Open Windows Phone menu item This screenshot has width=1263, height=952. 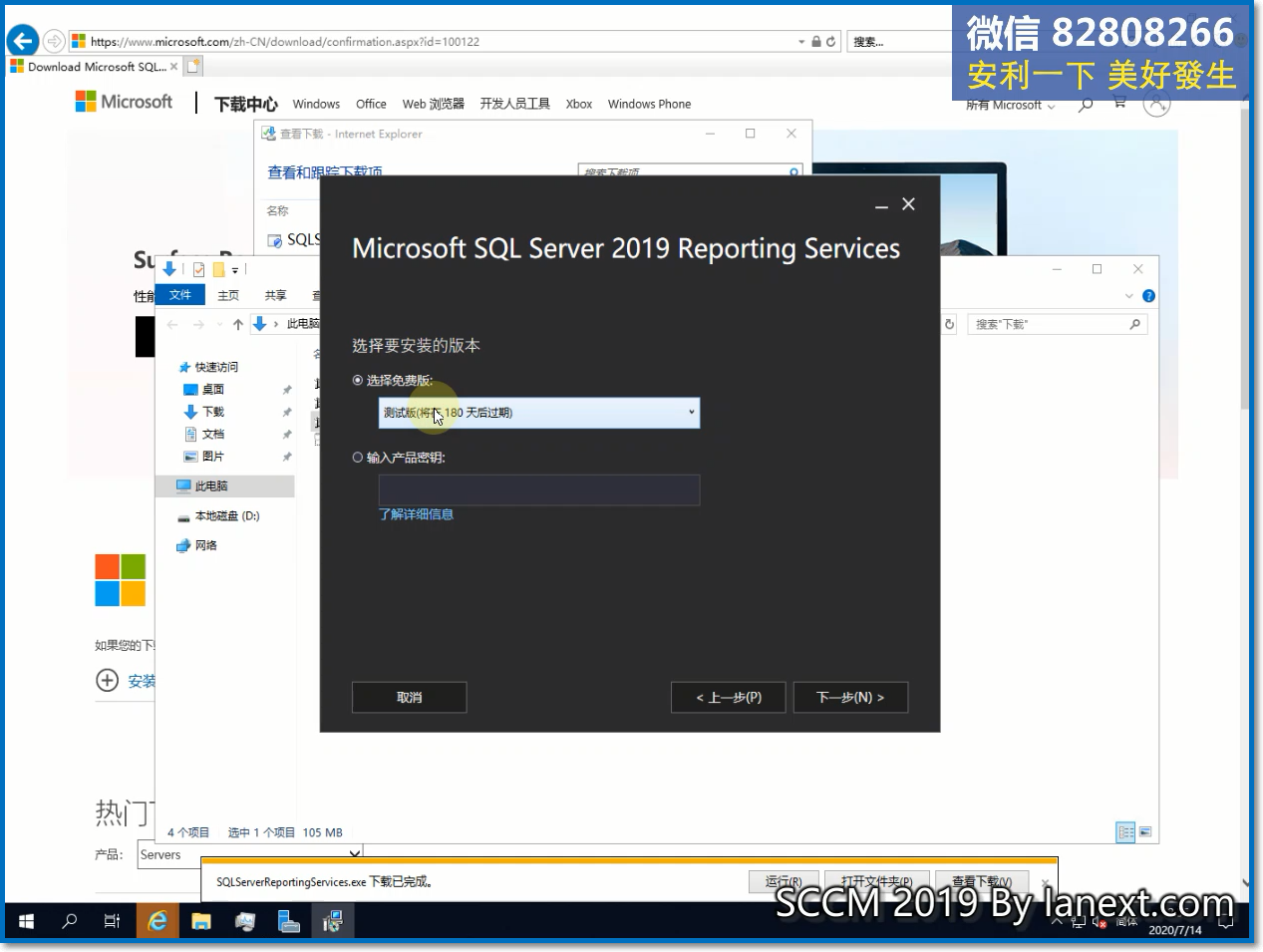(x=649, y=104)
